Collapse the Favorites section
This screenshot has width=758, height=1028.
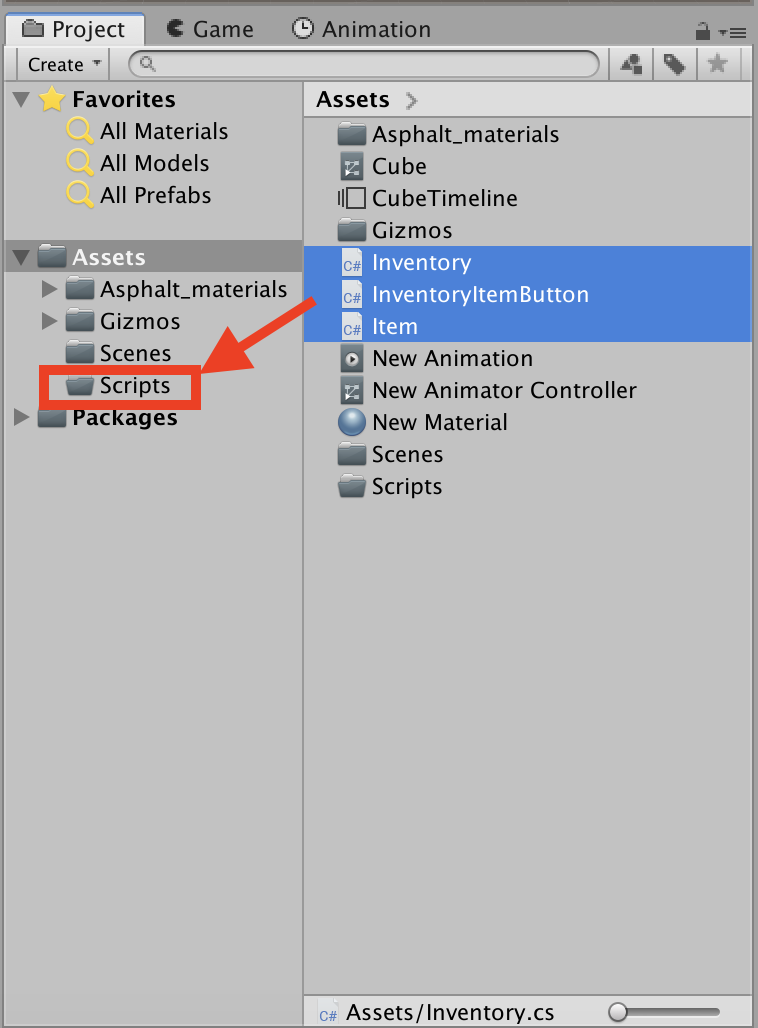pos(22,100)
